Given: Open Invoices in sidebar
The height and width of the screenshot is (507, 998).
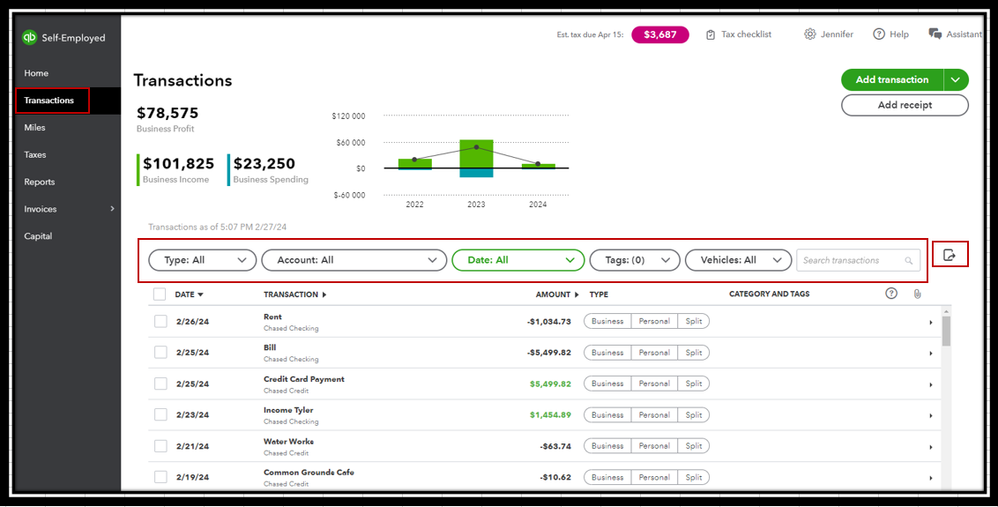Looking at the screenshot, I should point(40,209).
